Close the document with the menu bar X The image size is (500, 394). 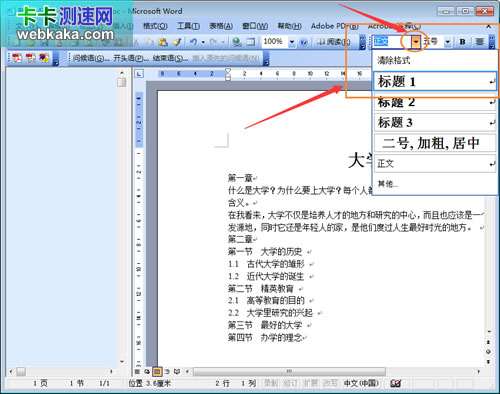489,26
